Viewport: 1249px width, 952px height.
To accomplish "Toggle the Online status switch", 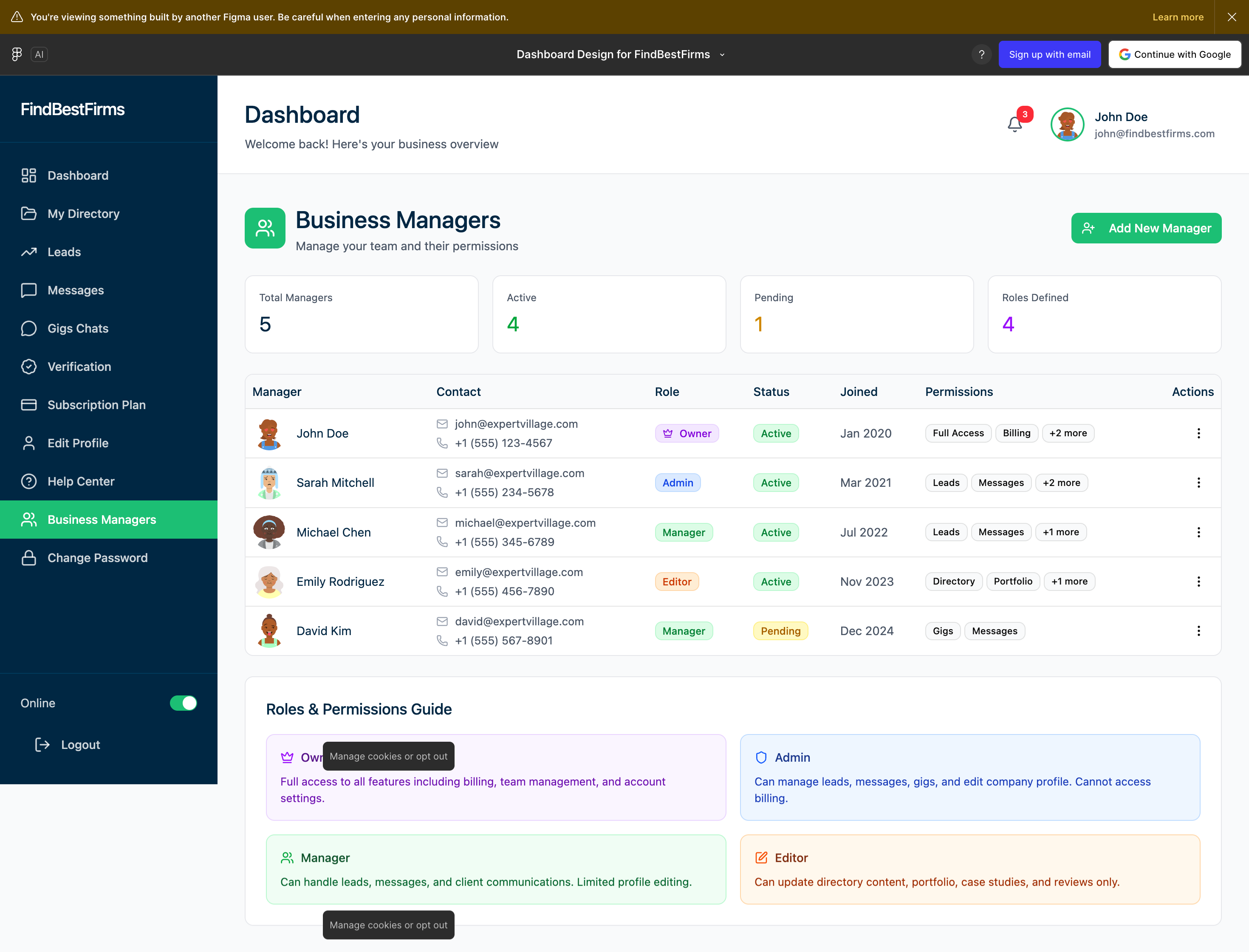I will coord(183,703).
